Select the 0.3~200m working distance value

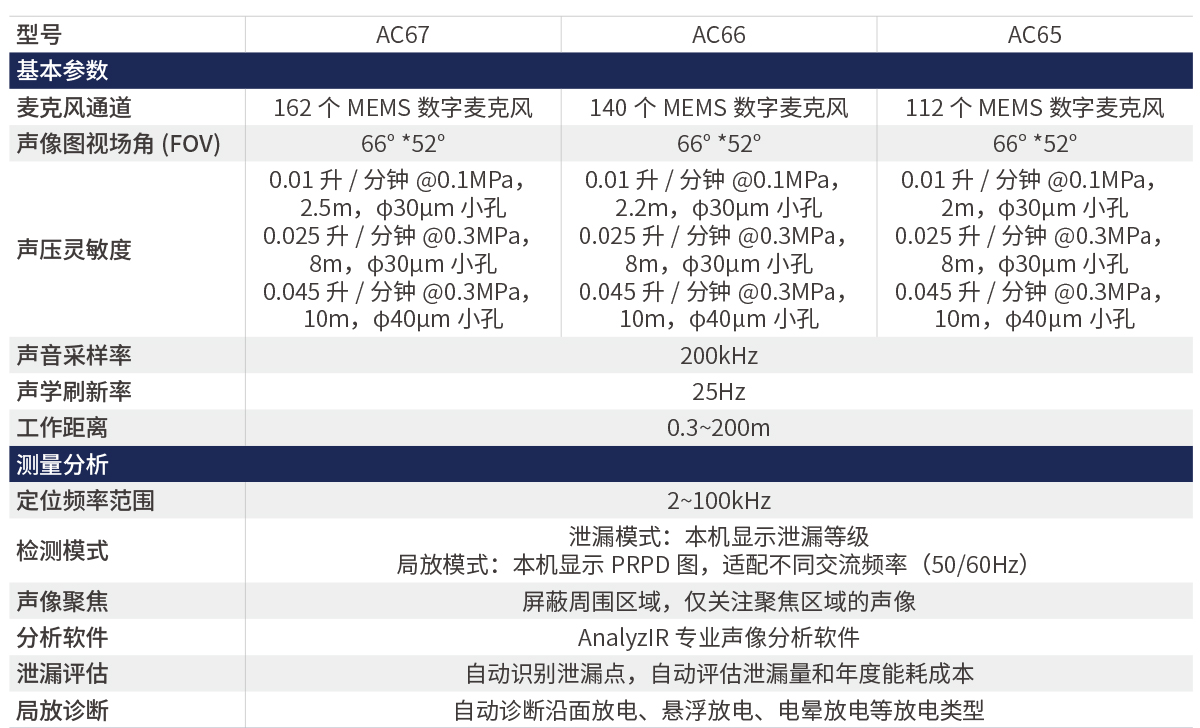point(718,428)
